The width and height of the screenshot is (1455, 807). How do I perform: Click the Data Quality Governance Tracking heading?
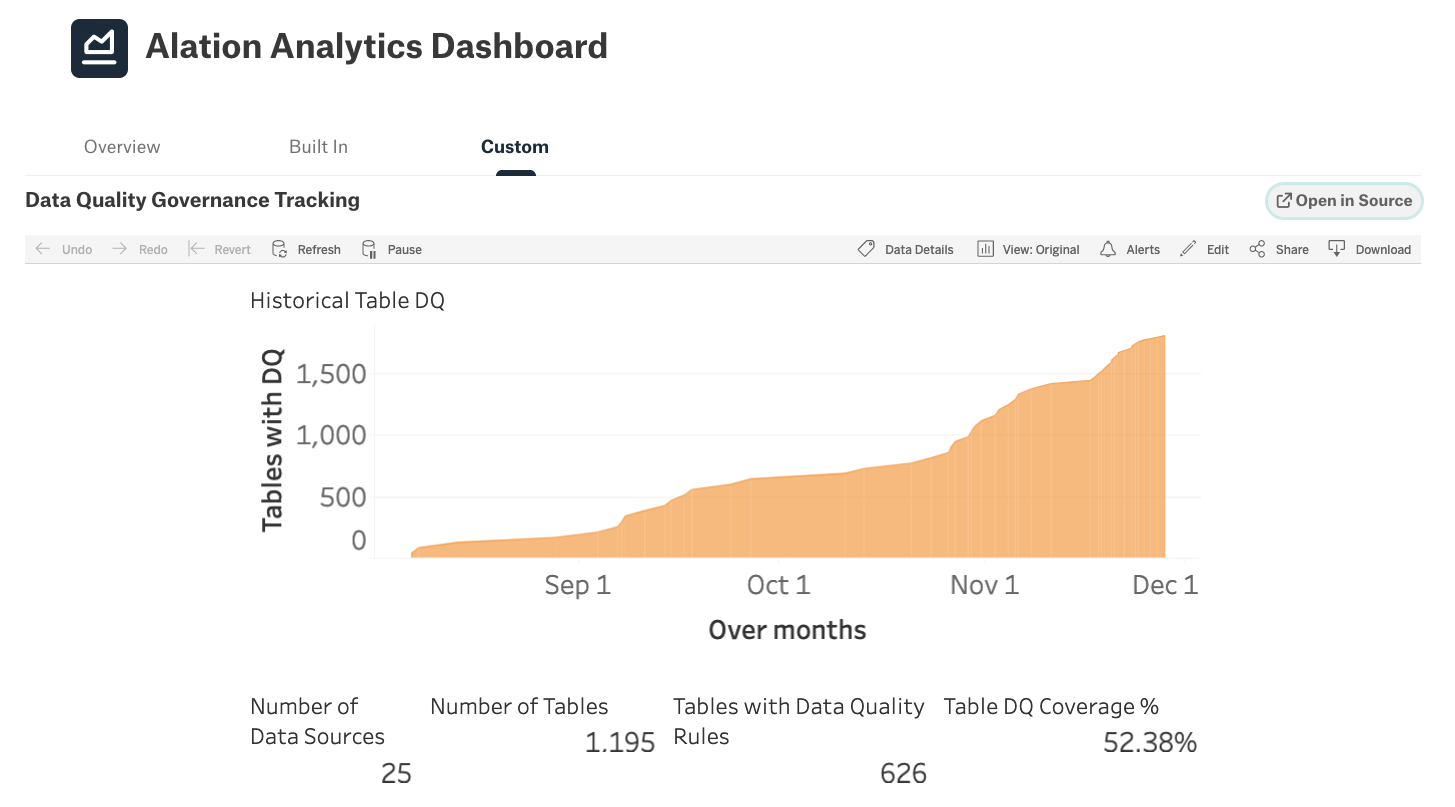click(192, 200)
